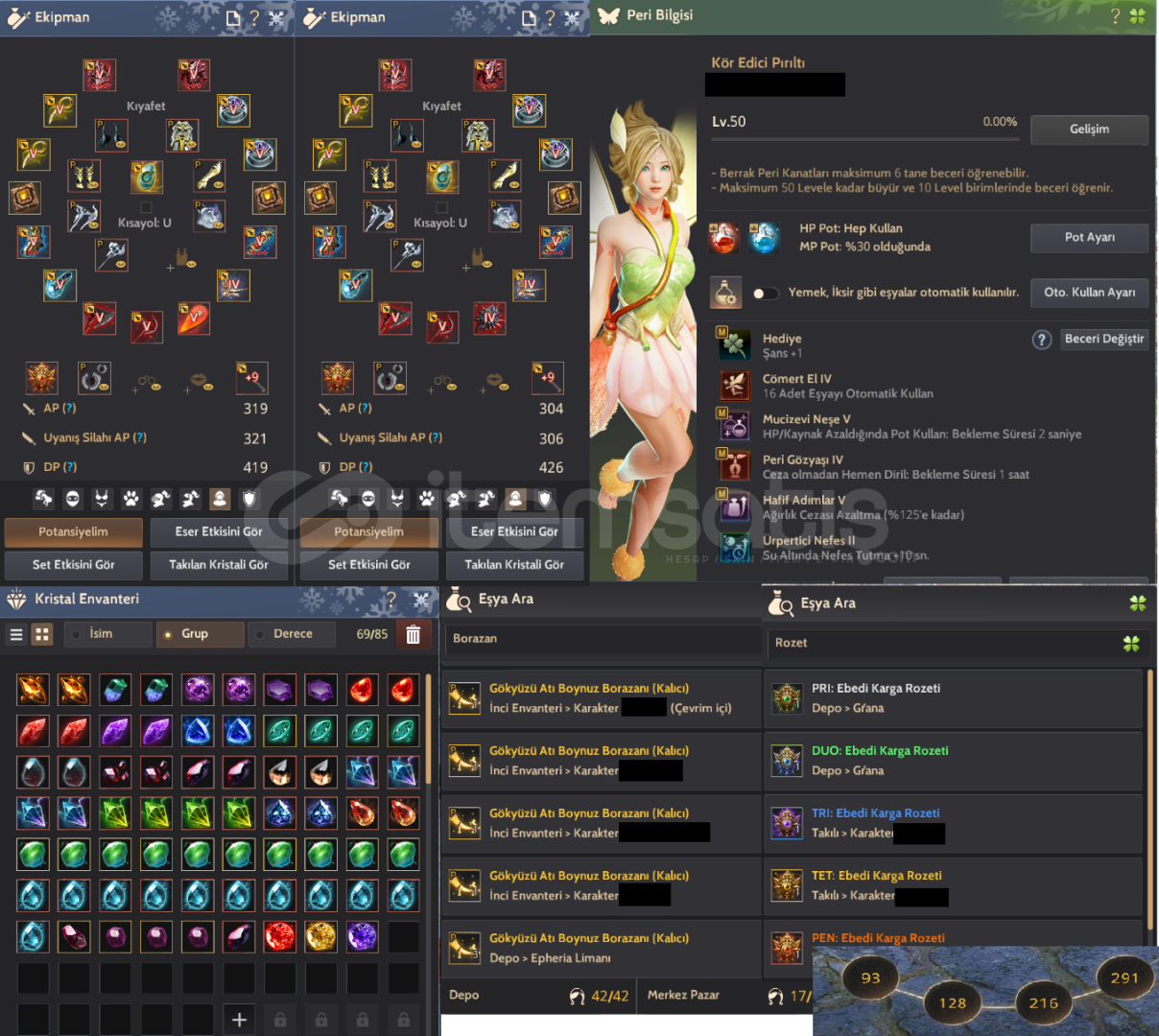Click the horn icon of the Çevrim içi Borazan row
1159x1036 pixels.
464,698
